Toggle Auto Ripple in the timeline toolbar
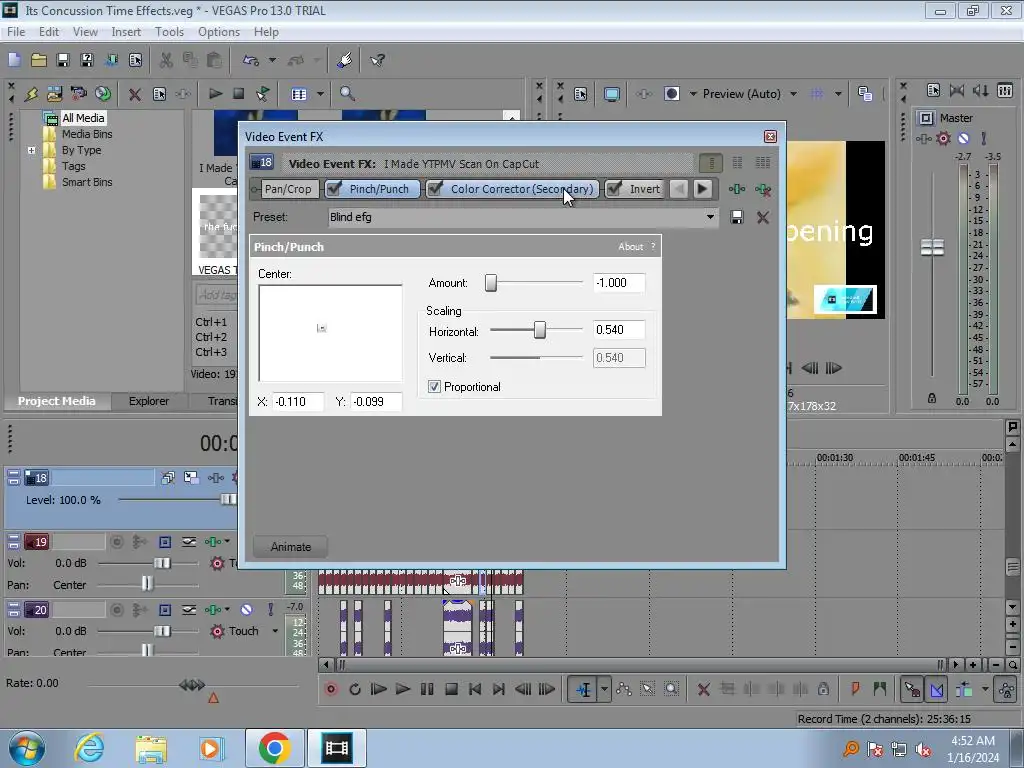 click(963, 689)
